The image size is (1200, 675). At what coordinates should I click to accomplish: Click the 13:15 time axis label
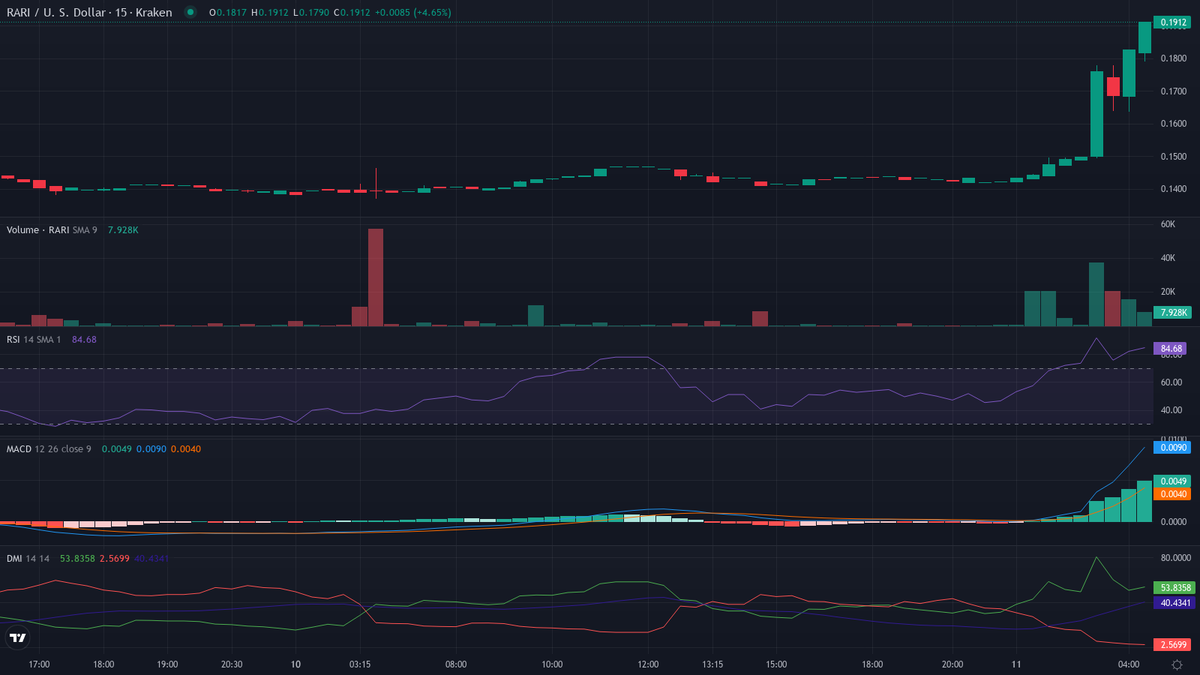(712, 664)
